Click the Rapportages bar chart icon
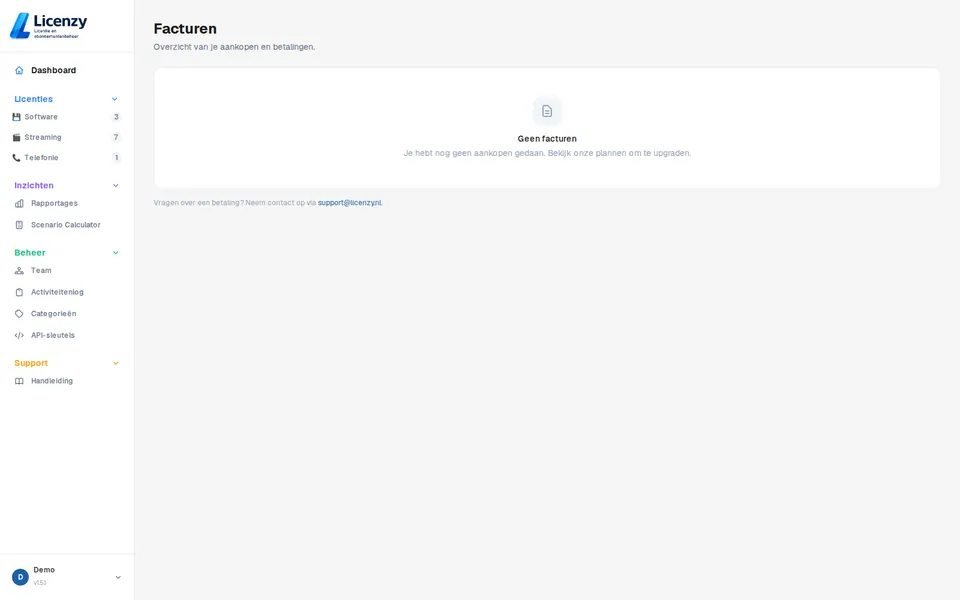 coord(19,203)
